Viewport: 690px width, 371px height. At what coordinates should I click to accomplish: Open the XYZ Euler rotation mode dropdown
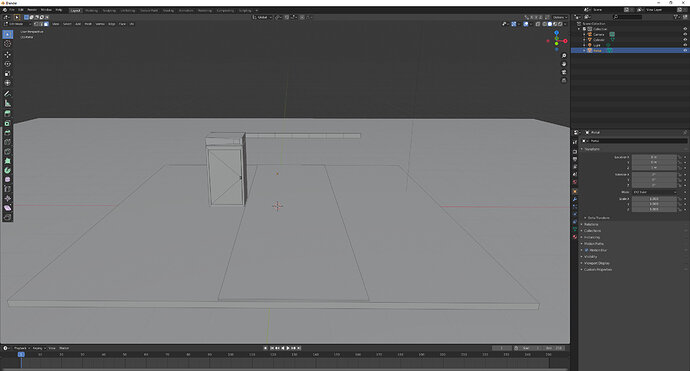654,192
